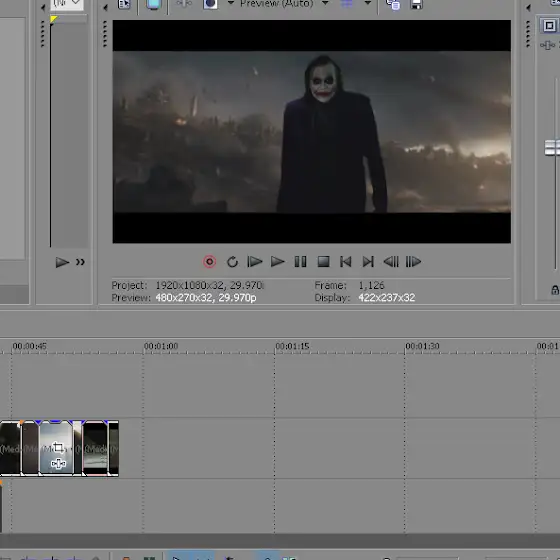Click the Preview value 480x270x32, 29.970p

[x=206, y=298]
